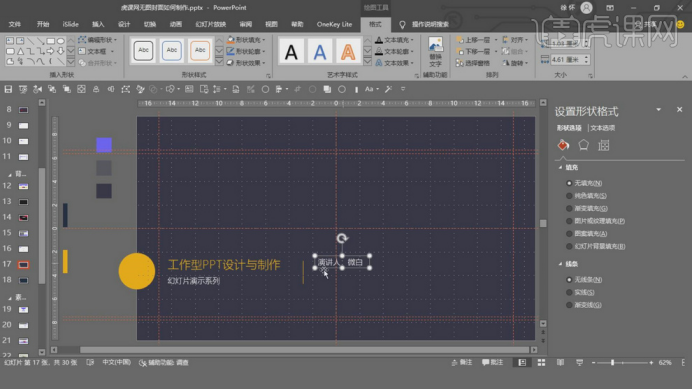Switch to 文本选项 text options tab

coord(602,128)
